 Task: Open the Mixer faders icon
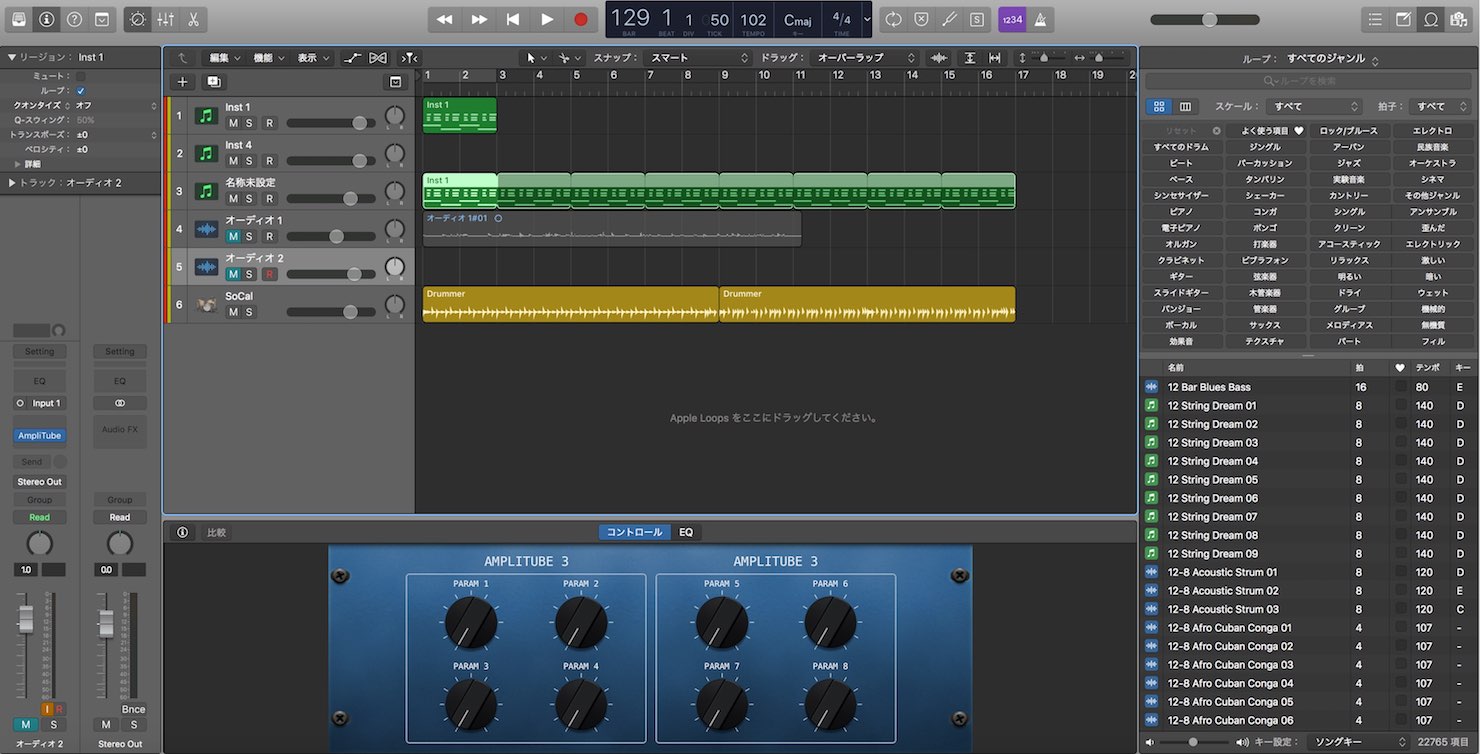[x=166, y=19]
